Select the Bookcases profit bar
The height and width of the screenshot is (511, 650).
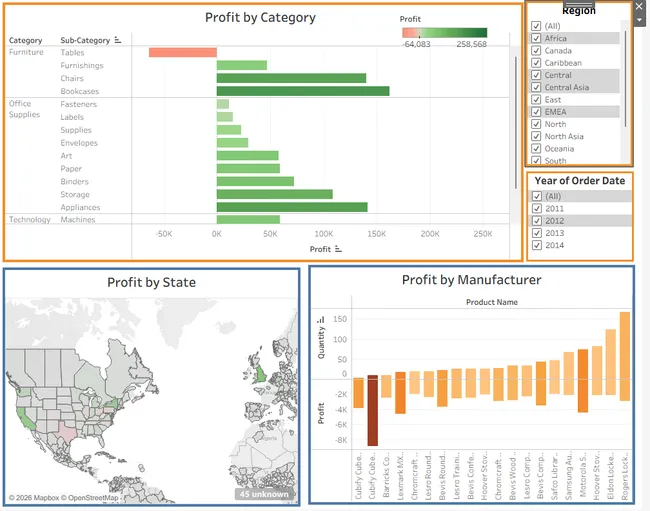[x=303, y=91]
